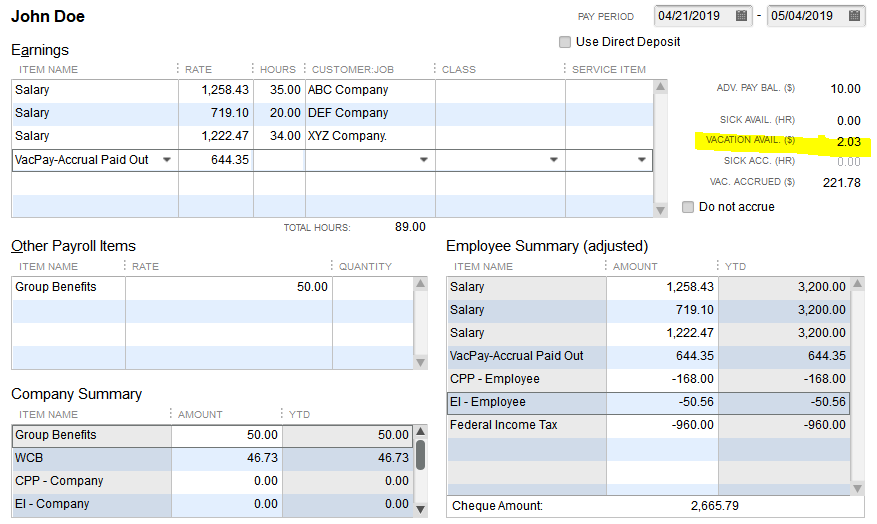Click Earnings table scroll up arrow
The width and height of the screenshot is (877, 524).
pos(660,87)
